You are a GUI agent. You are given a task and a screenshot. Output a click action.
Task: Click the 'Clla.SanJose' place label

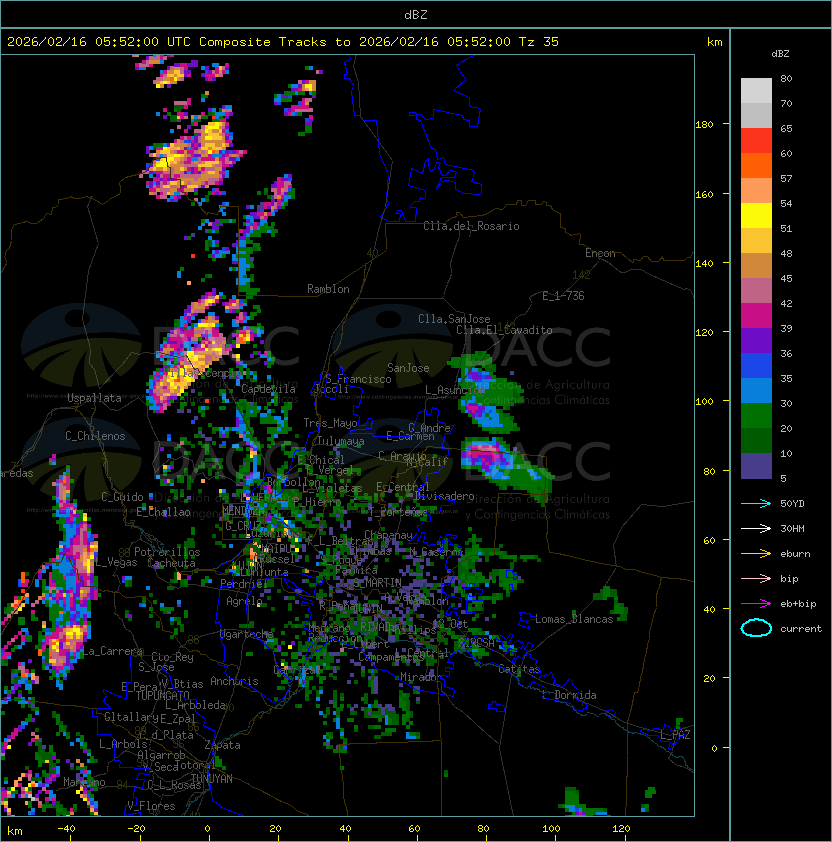[454, 319]
